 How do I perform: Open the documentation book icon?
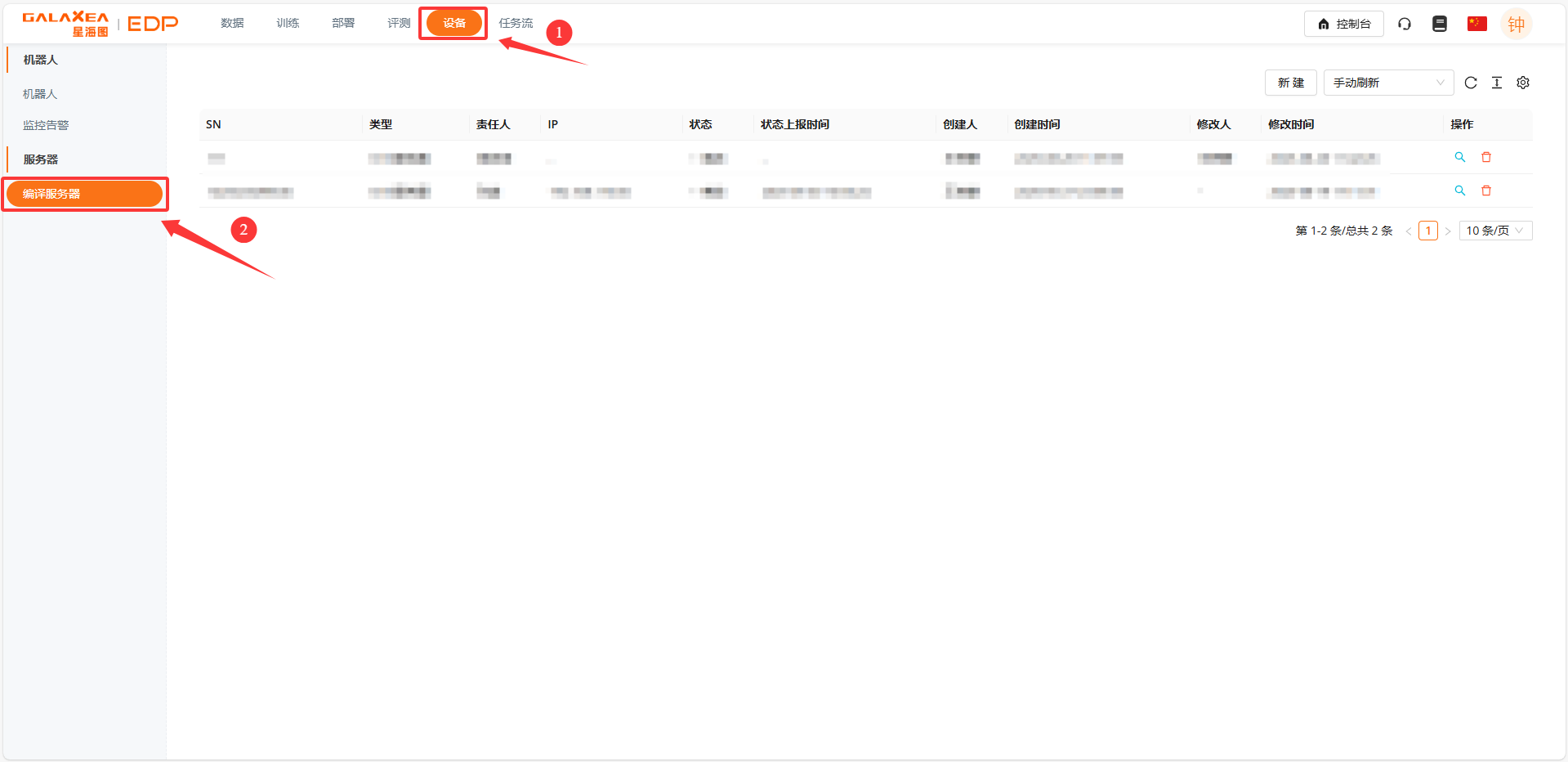tap(1439, 24)
